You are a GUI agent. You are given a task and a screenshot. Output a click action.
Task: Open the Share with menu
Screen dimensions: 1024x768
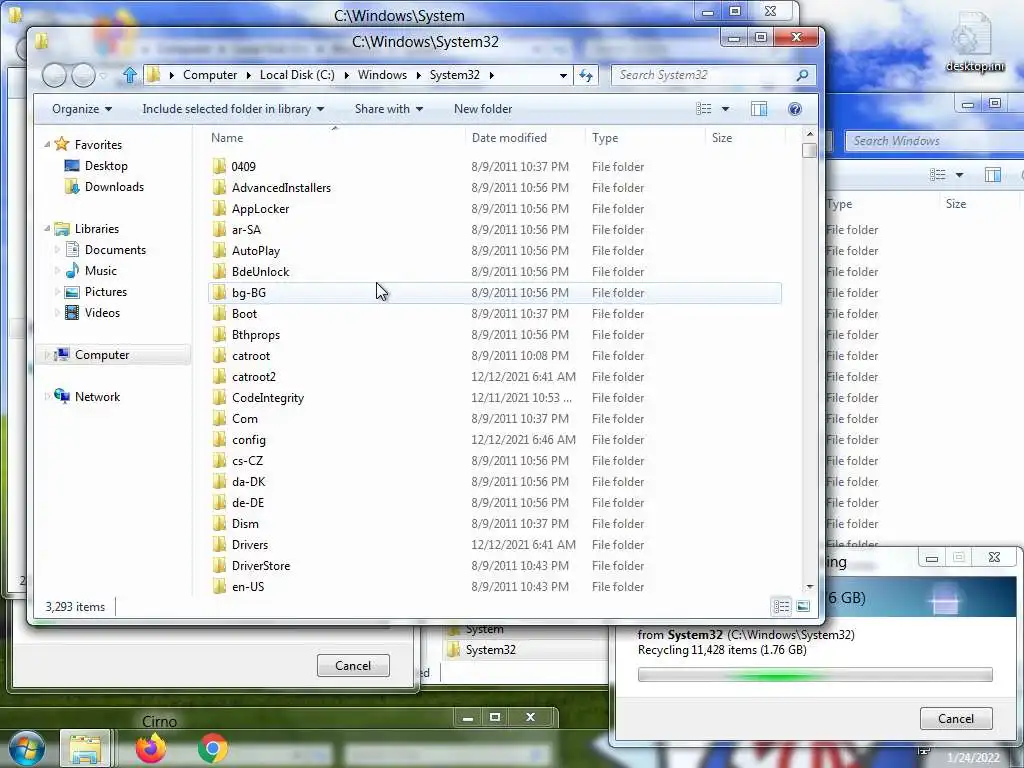point(389,109)
